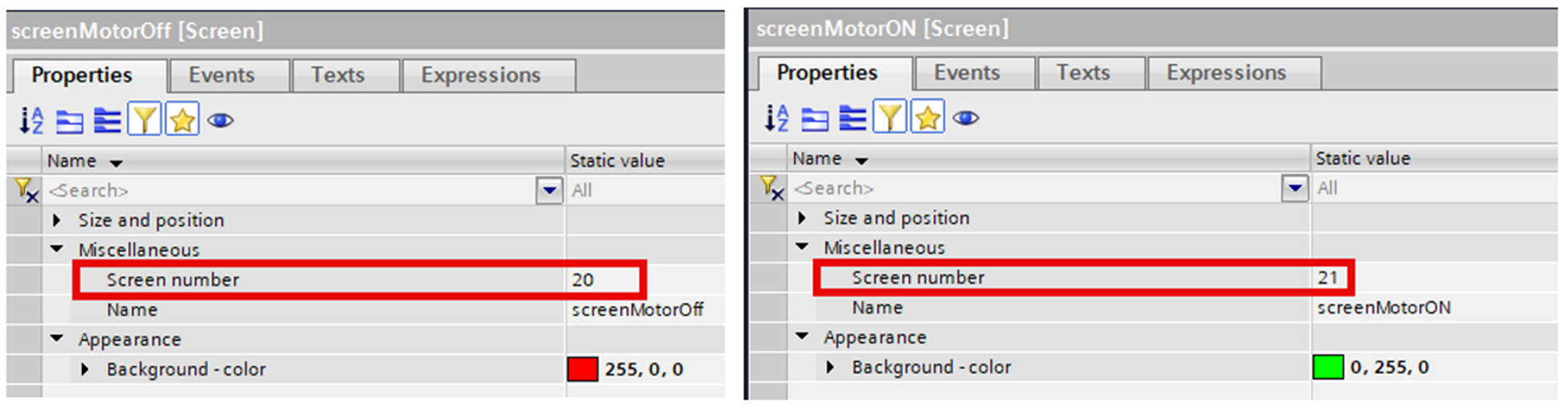1568x410 pixels.
Task: Select the Screen number value field showing 20
Action: pyautogui.click(x=604, y=280)
